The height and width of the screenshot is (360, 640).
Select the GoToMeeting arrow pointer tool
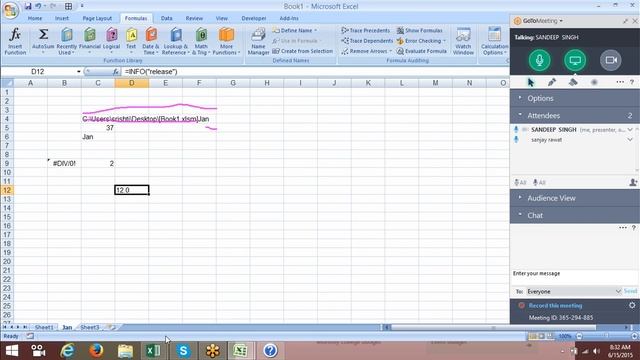point(531,82)
